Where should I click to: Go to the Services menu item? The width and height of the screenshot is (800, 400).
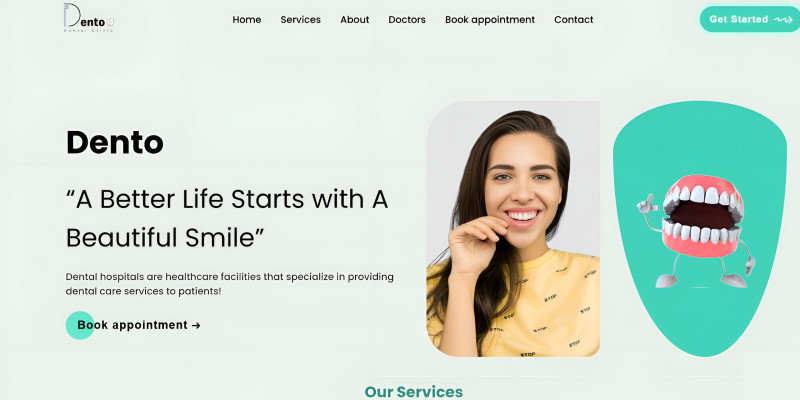coord(301,20)
